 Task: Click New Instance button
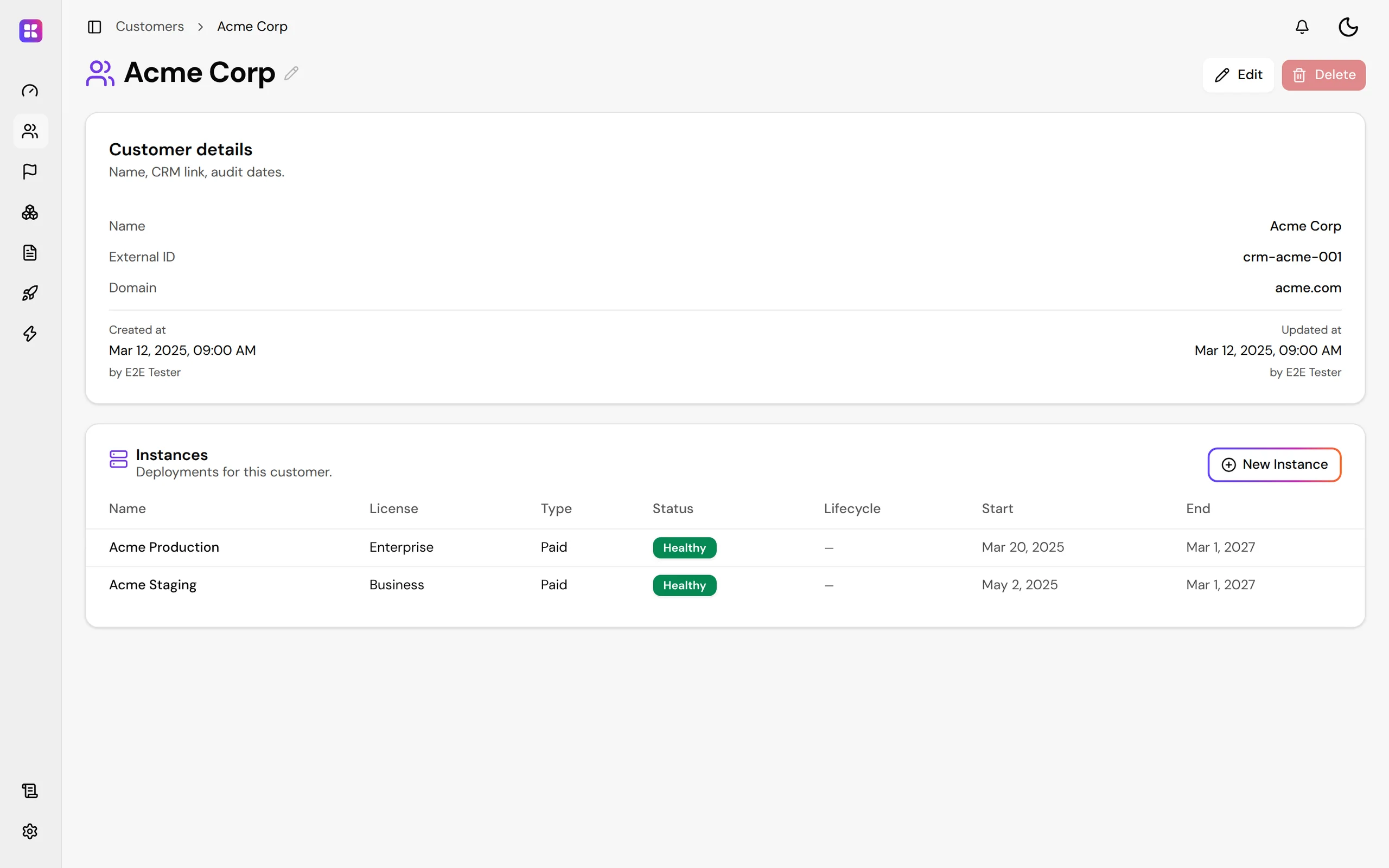point(1274,464)
